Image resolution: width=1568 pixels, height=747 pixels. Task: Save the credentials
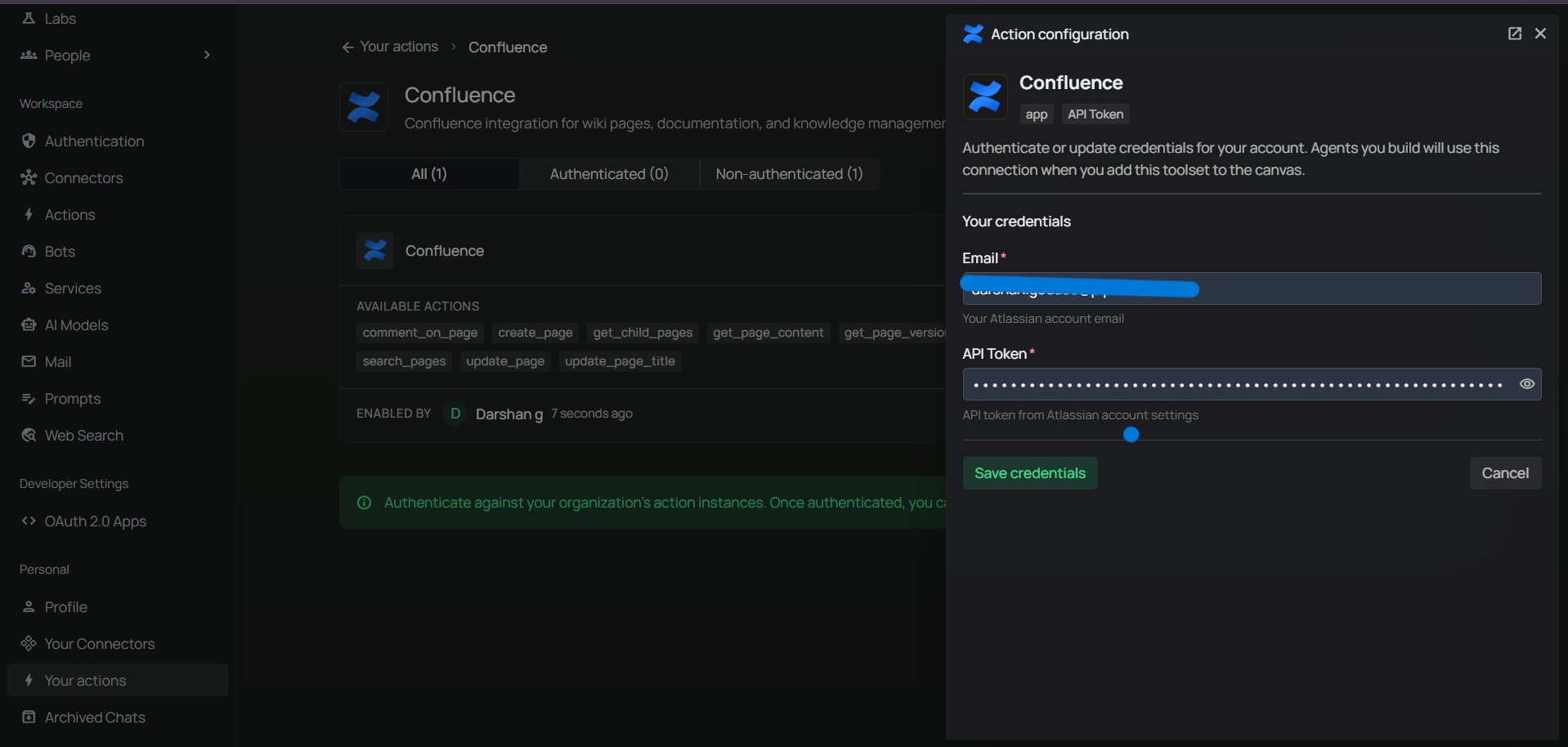(x=1030, y=473)
